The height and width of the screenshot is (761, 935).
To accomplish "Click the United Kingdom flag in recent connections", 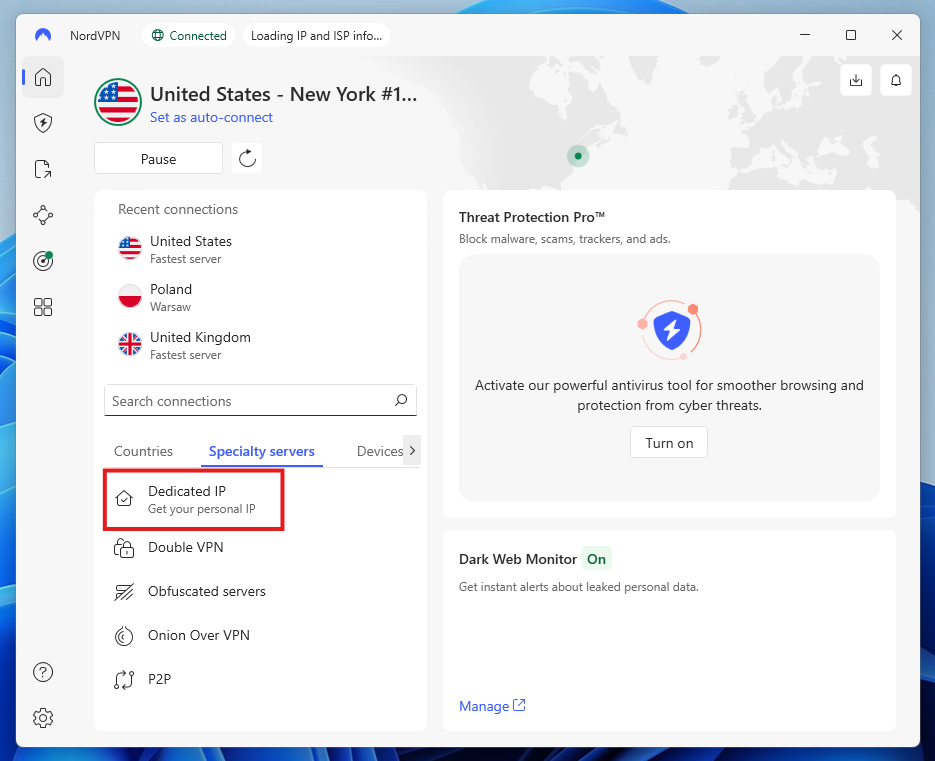I will point(130,344).
